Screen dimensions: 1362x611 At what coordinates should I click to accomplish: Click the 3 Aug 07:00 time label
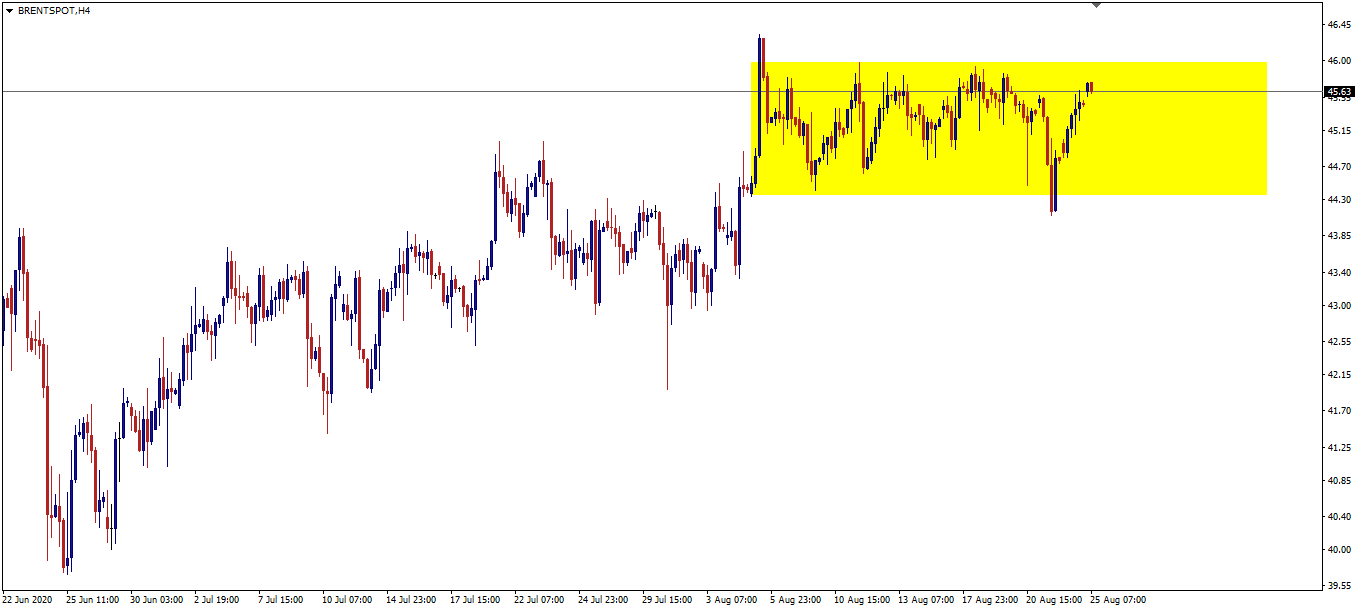click(x=731, y=601)
